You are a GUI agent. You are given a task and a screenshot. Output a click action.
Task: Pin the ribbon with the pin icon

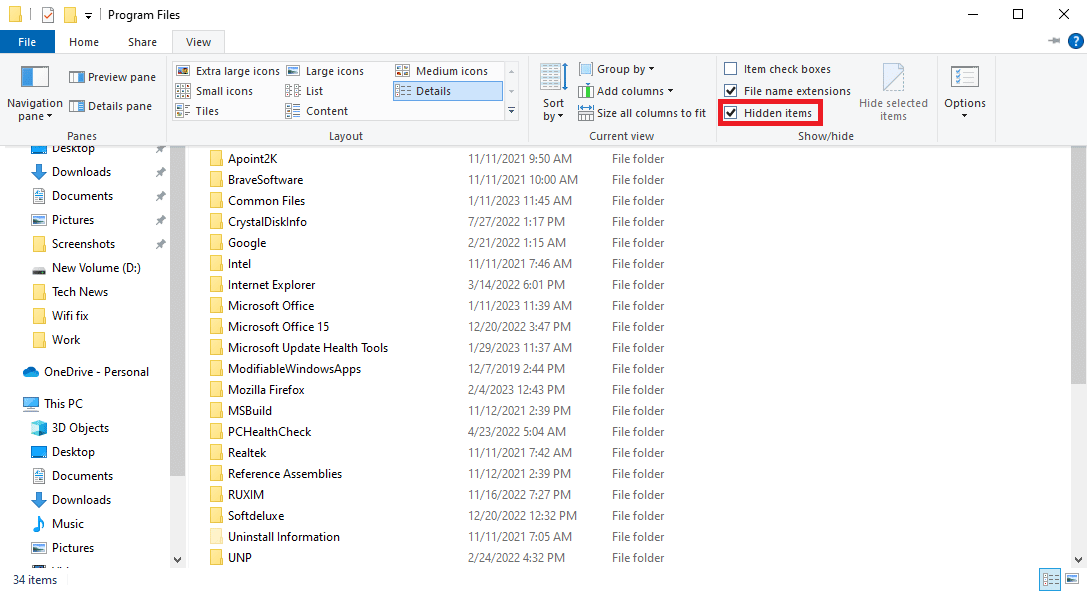point(1054,41)
